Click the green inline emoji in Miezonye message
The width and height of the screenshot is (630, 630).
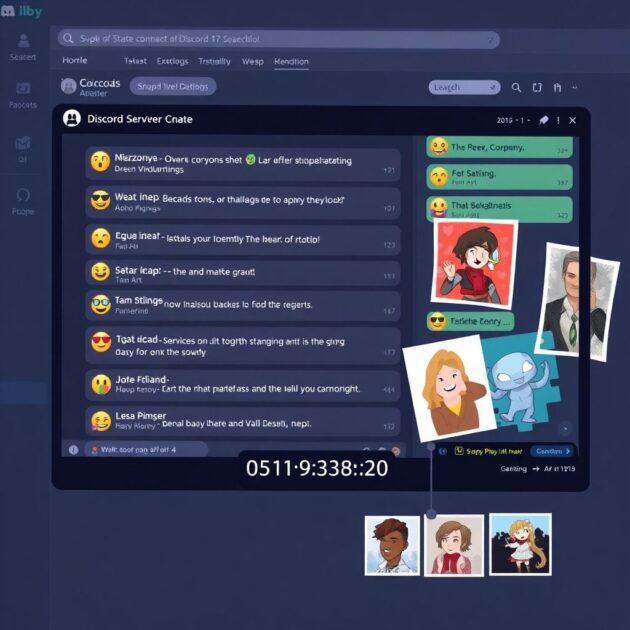click(250, 160)
